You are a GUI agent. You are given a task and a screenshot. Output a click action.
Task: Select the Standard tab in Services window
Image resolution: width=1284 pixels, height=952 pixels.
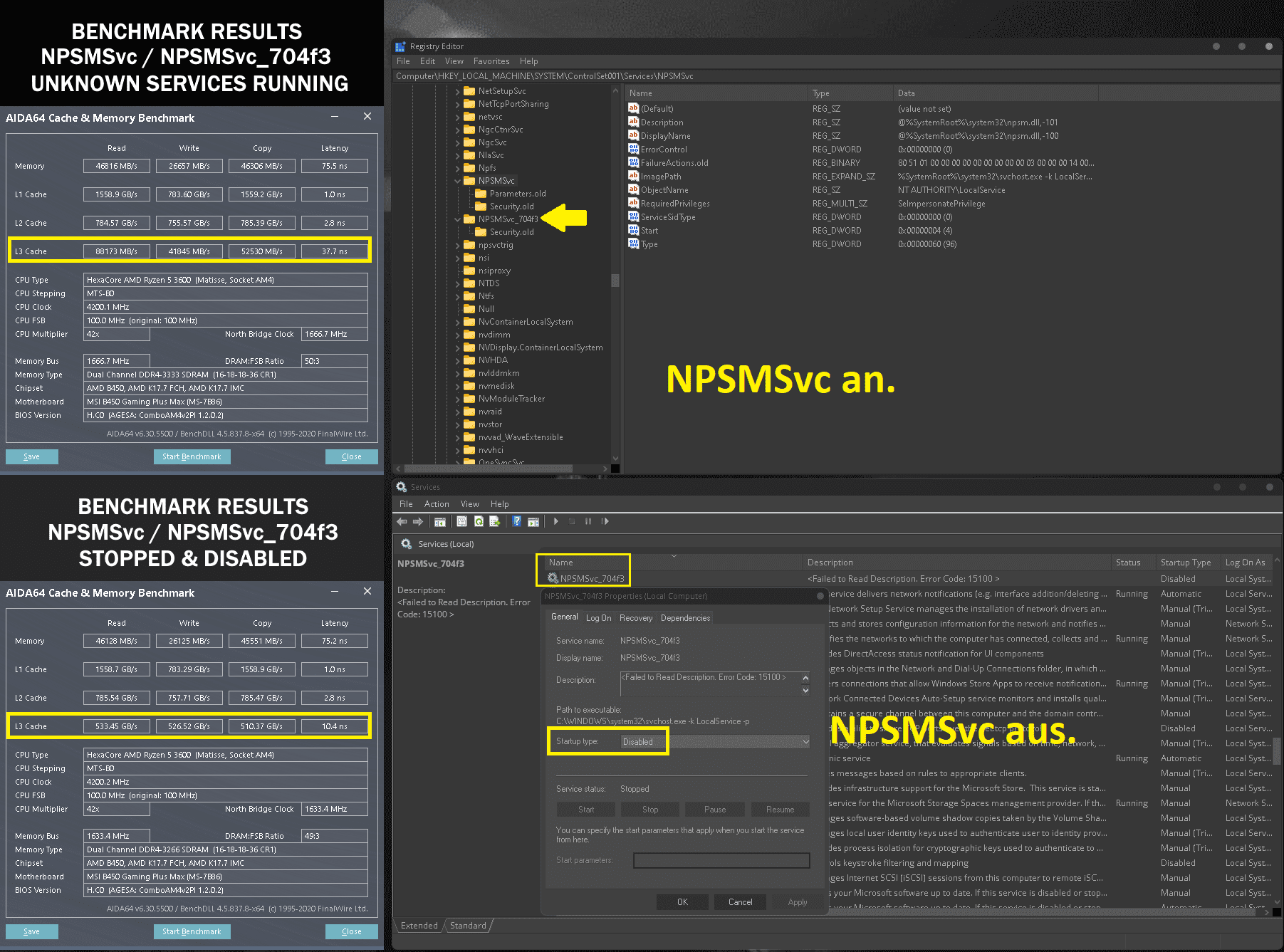pyautogui.click(x=468, y=926)
